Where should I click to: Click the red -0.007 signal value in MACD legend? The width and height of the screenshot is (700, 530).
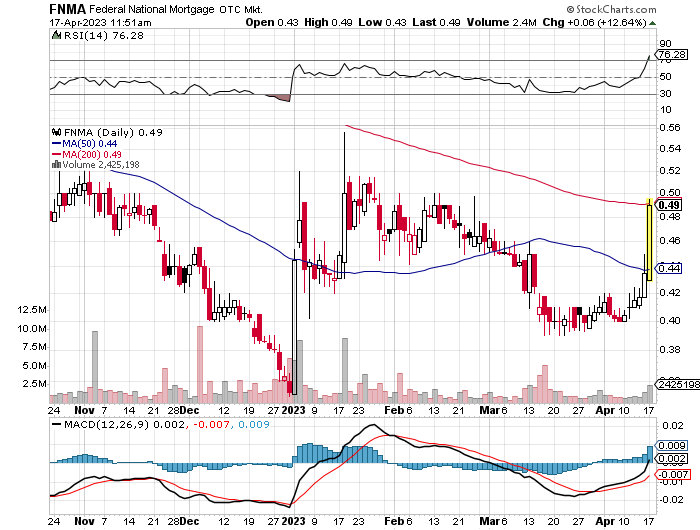coord(210,424)
